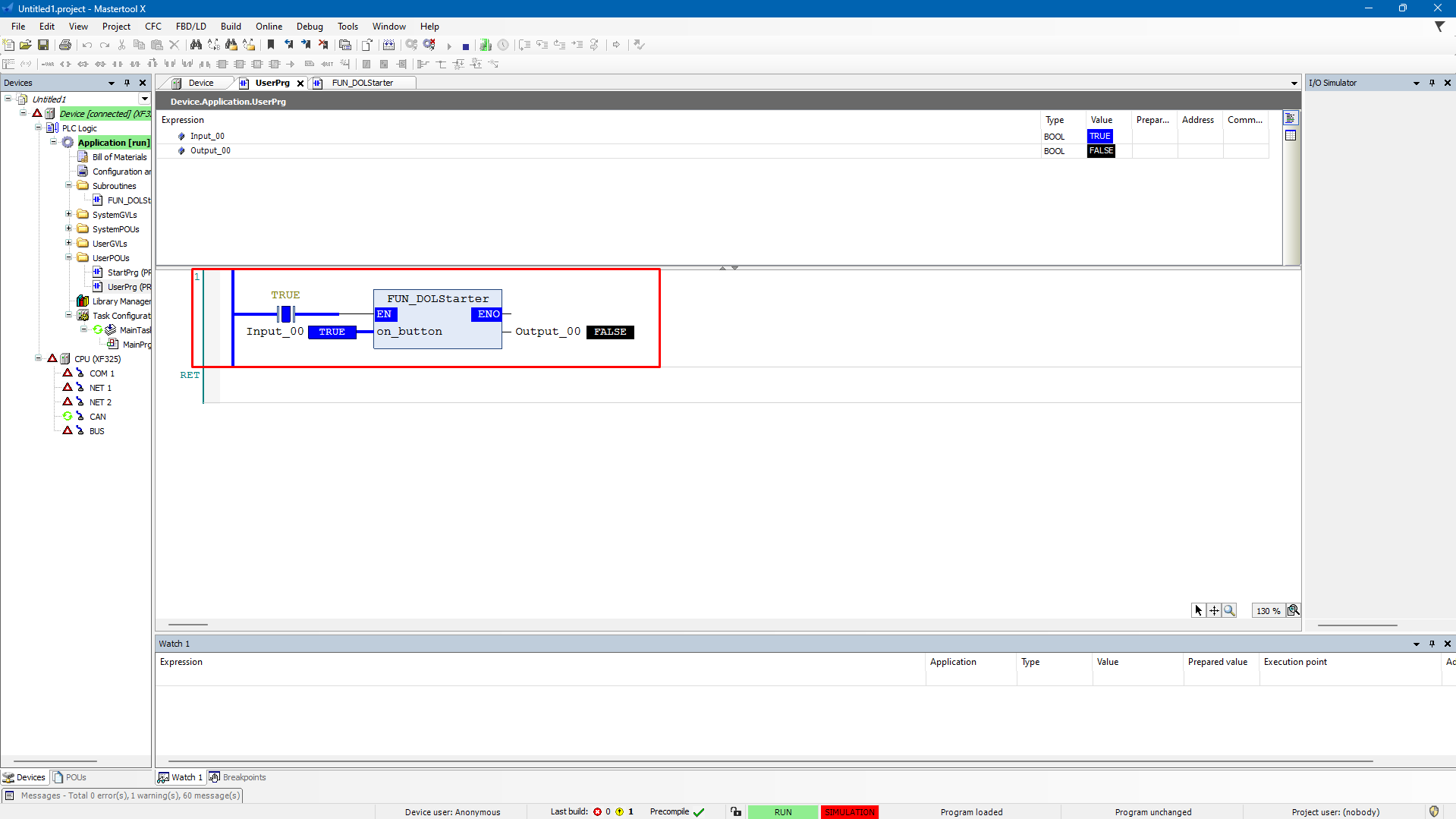Expand the SystemGVLs folder in tree
Image resolution: width=1456 pixels, height=819 pixels.
pyautogui.click(x=69, y=215)
